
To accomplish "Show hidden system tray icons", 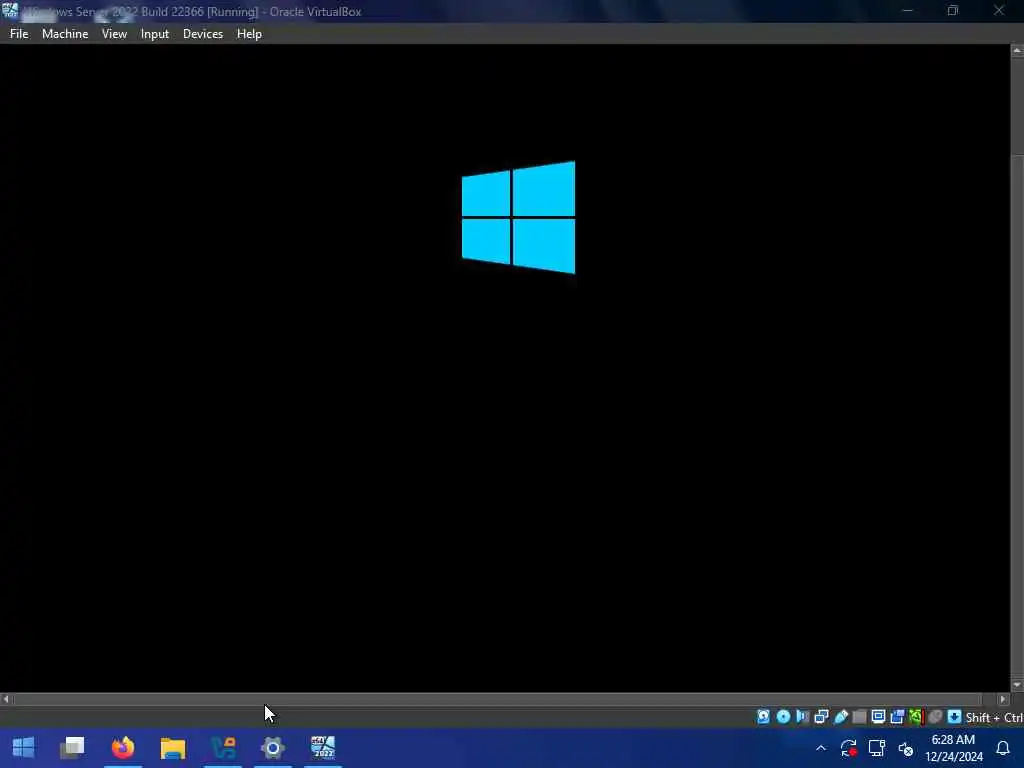I will (x=821, y=748).
